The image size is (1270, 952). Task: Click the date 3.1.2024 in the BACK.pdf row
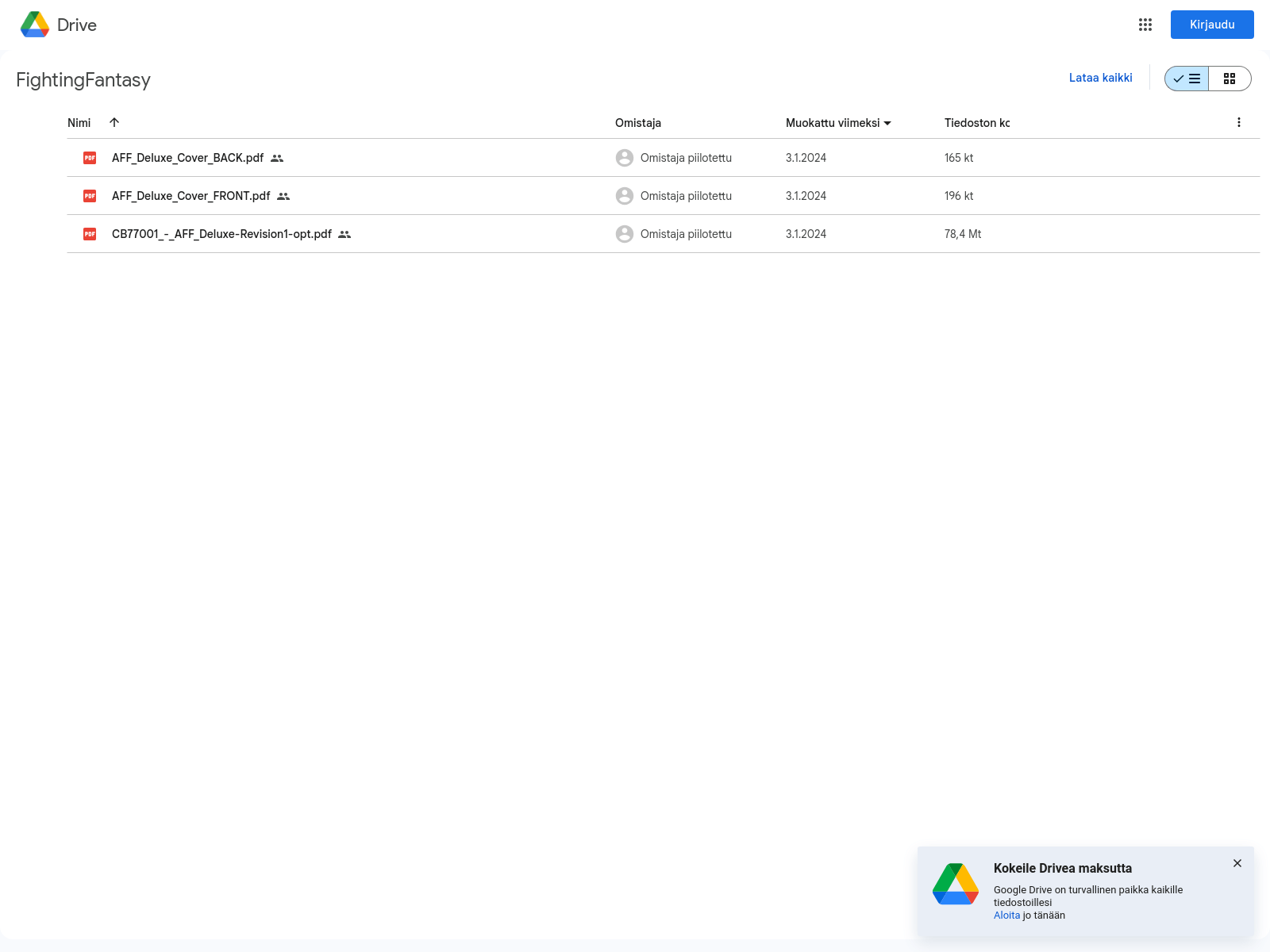[806, 158]
